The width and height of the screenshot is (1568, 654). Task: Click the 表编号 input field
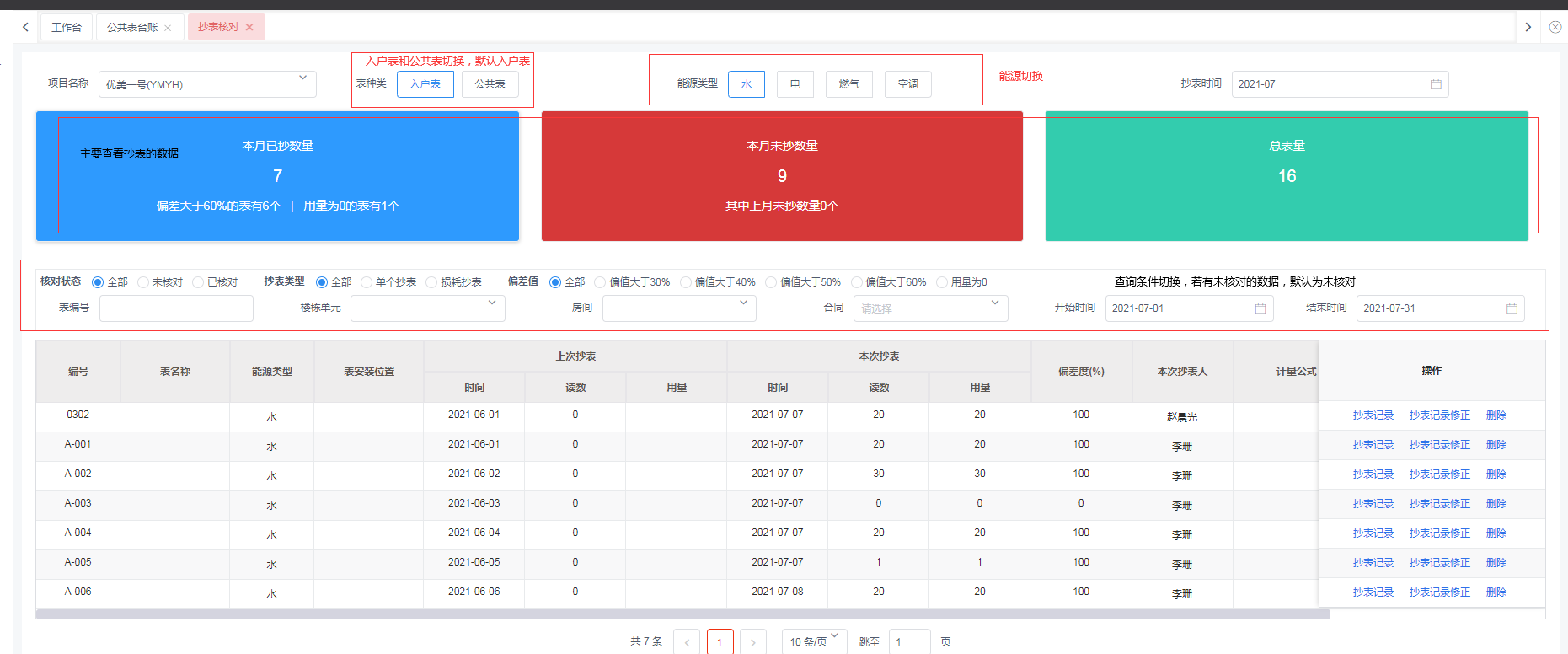click(x=176, y=308)
